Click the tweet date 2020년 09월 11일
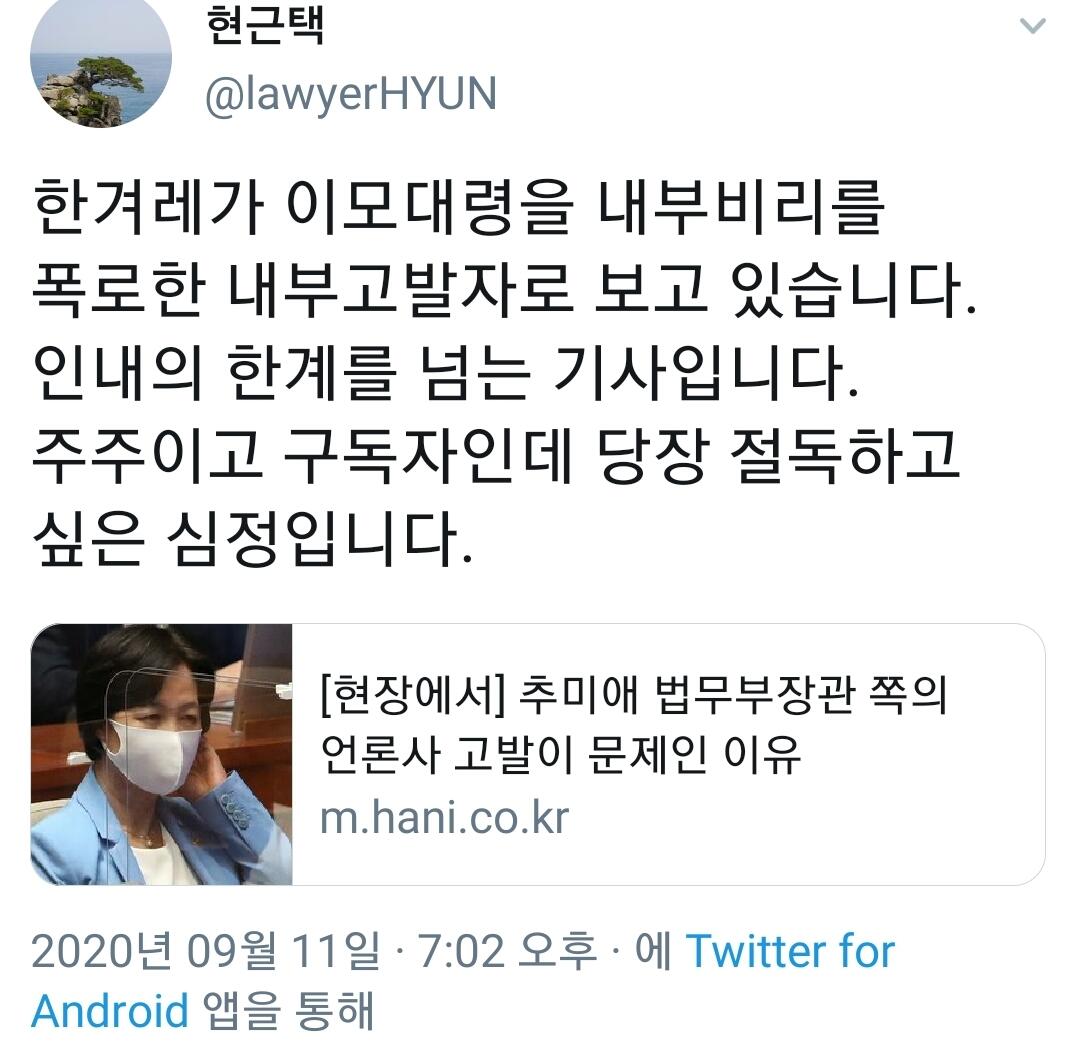The height and width of the screenshot is (1062, 1078). pos(206,951)
